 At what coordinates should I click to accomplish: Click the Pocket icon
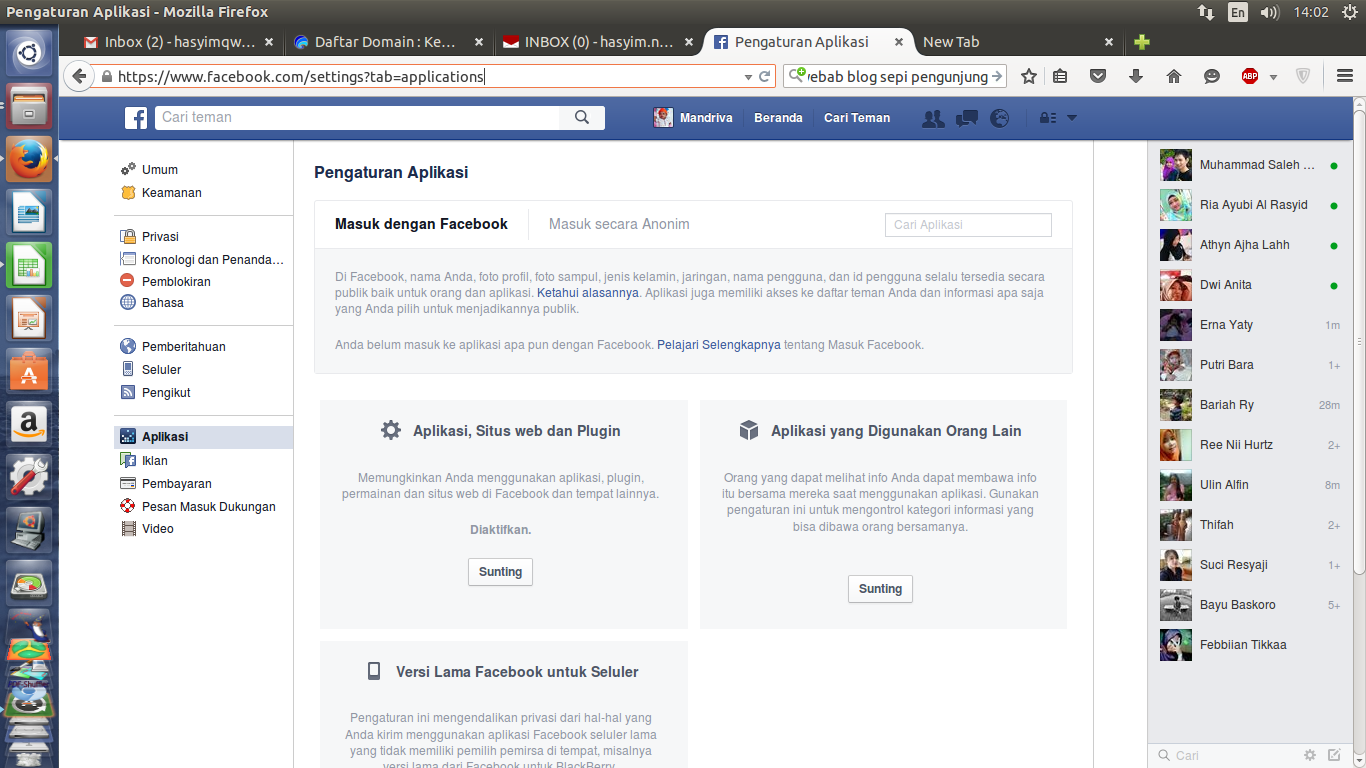[x=1098, y=76]
